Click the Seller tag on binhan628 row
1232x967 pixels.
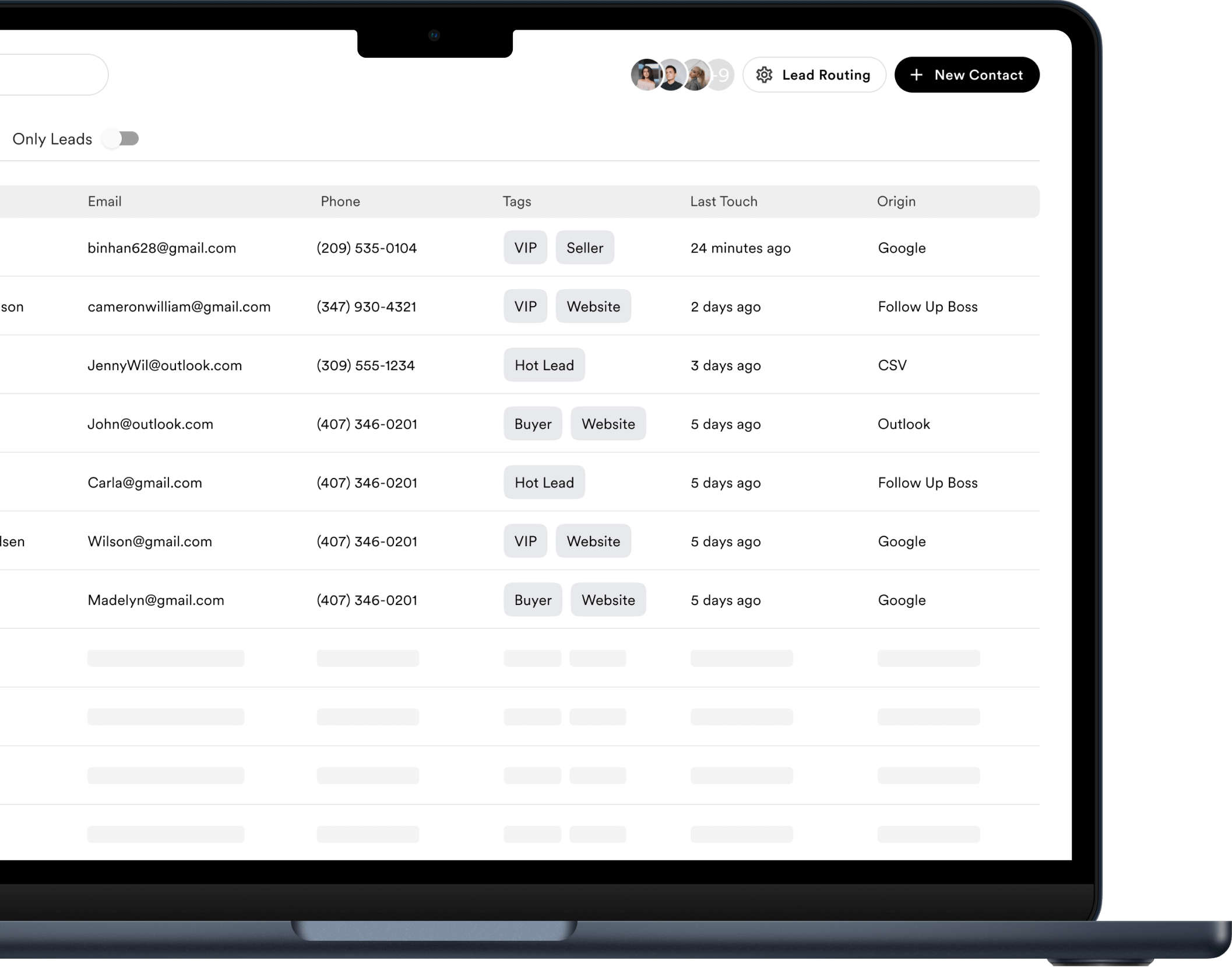[x=585, y=248]
